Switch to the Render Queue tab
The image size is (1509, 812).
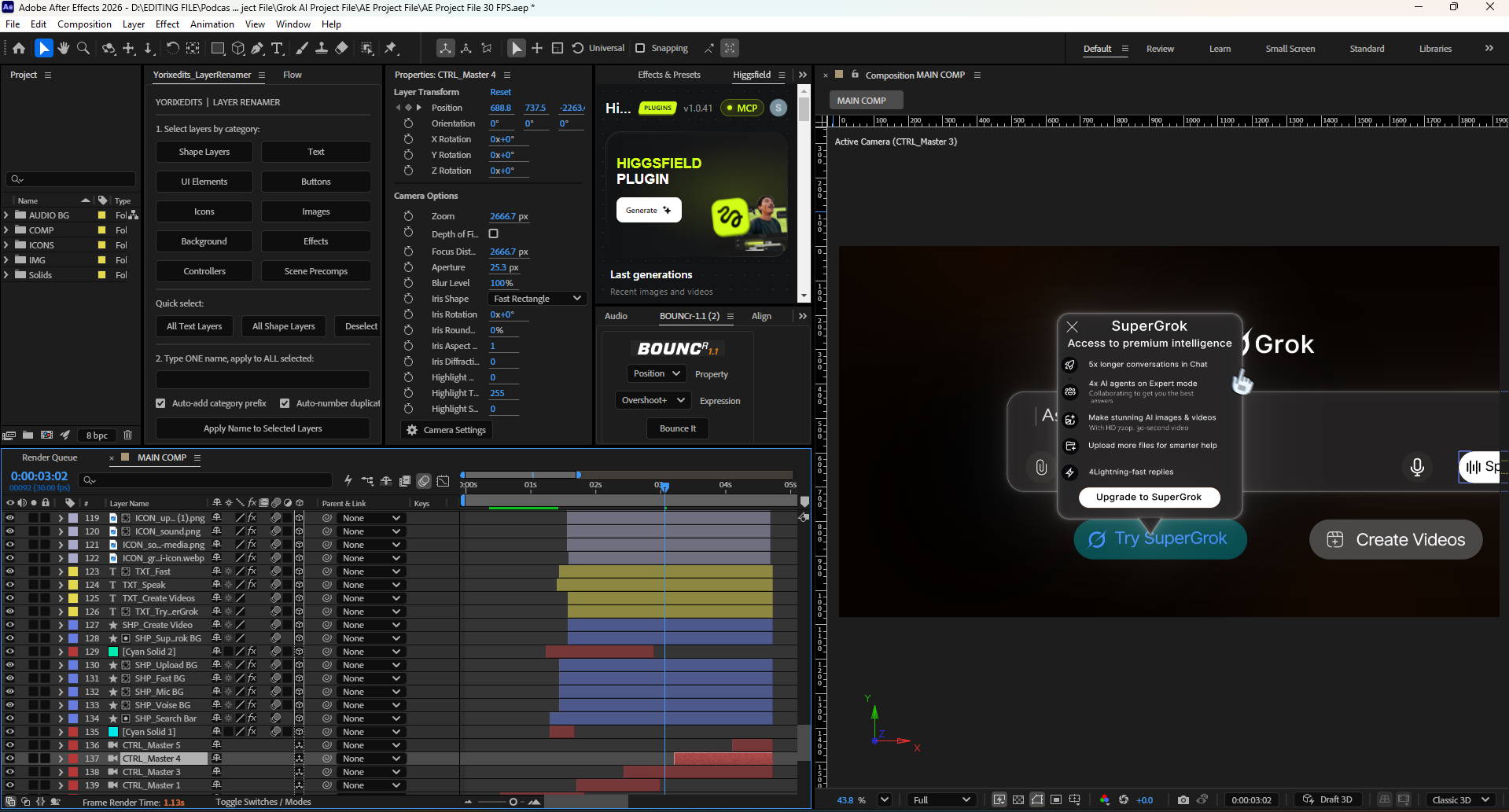point(50,457)
